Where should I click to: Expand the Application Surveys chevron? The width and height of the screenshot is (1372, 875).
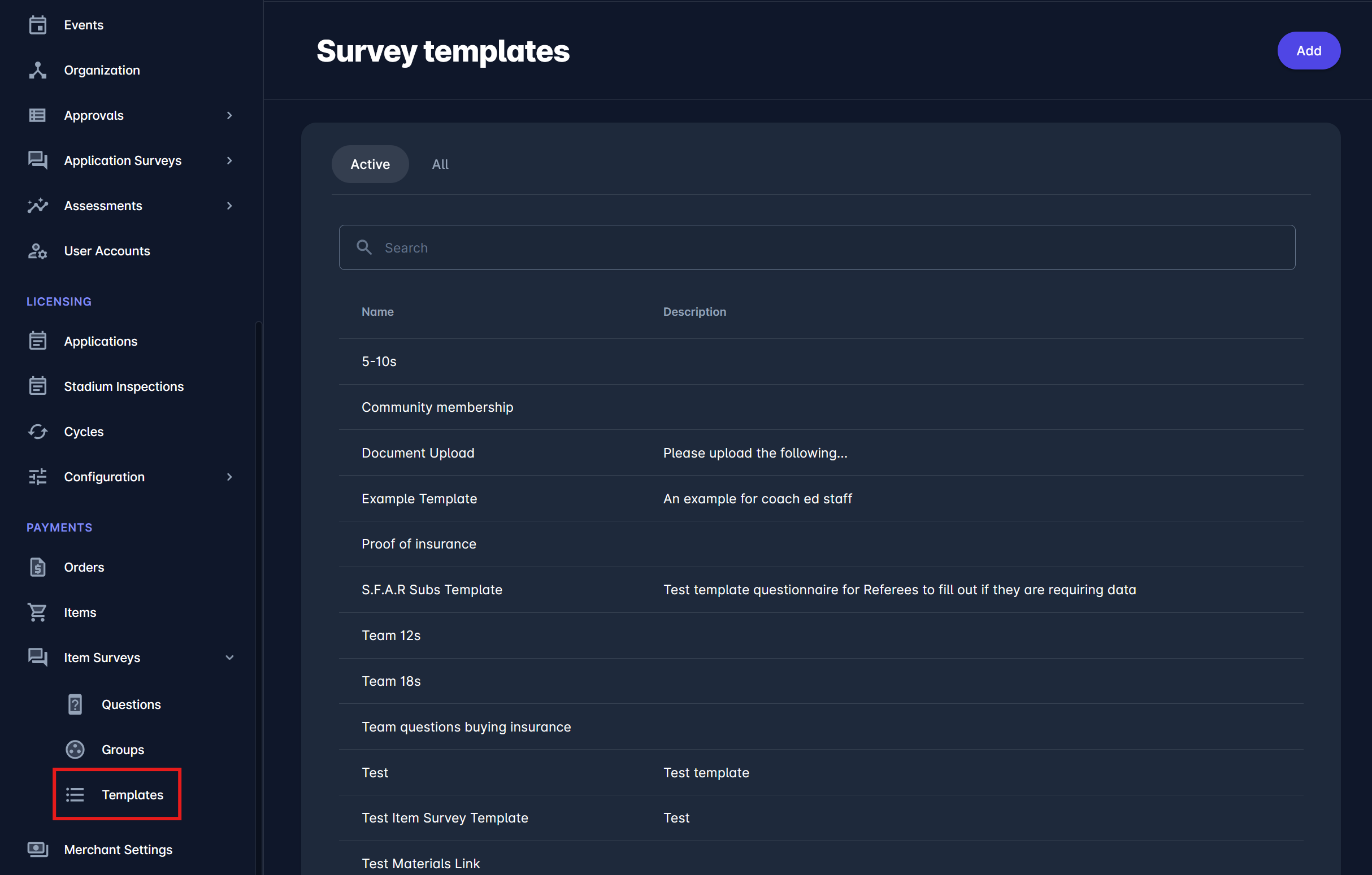pyautogui.click(x=229, y=160)
